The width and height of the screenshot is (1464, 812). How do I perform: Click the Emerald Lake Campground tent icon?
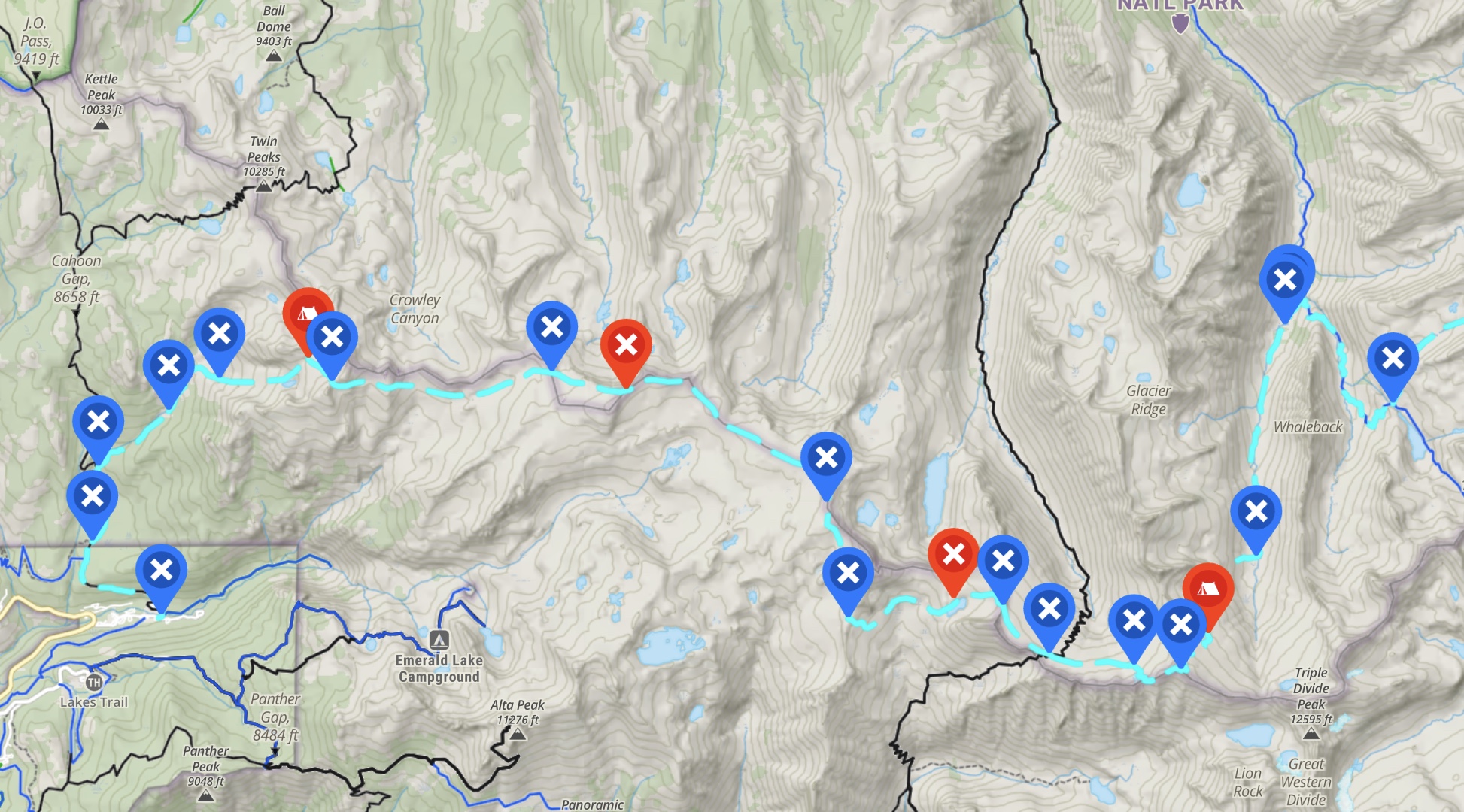tap(439, 640)
